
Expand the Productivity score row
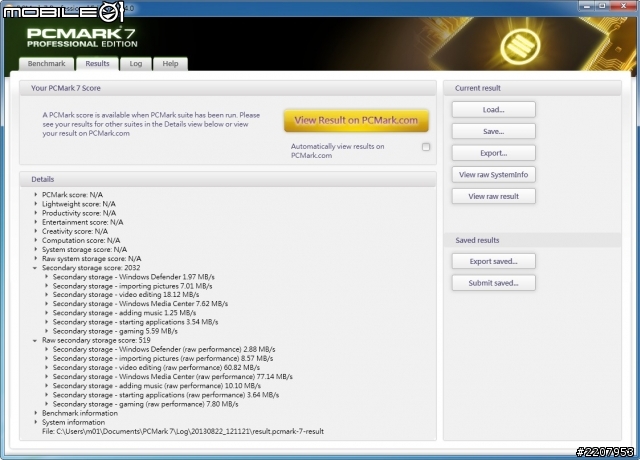36,213
